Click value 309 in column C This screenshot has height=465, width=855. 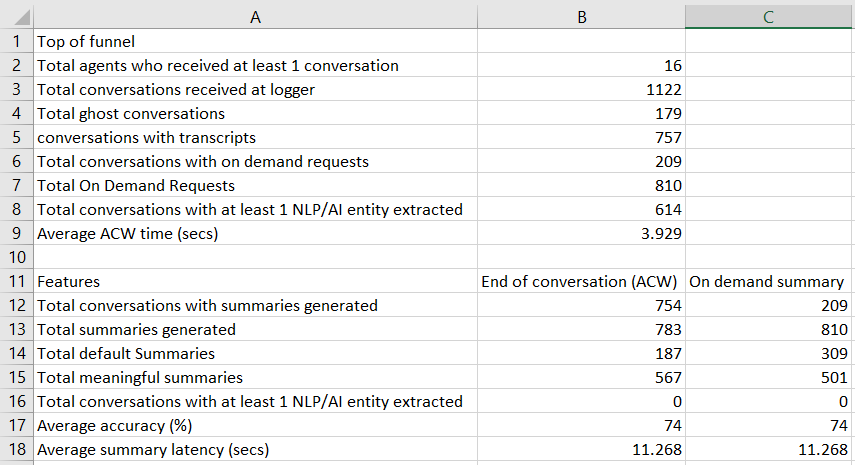click(768, 353)
